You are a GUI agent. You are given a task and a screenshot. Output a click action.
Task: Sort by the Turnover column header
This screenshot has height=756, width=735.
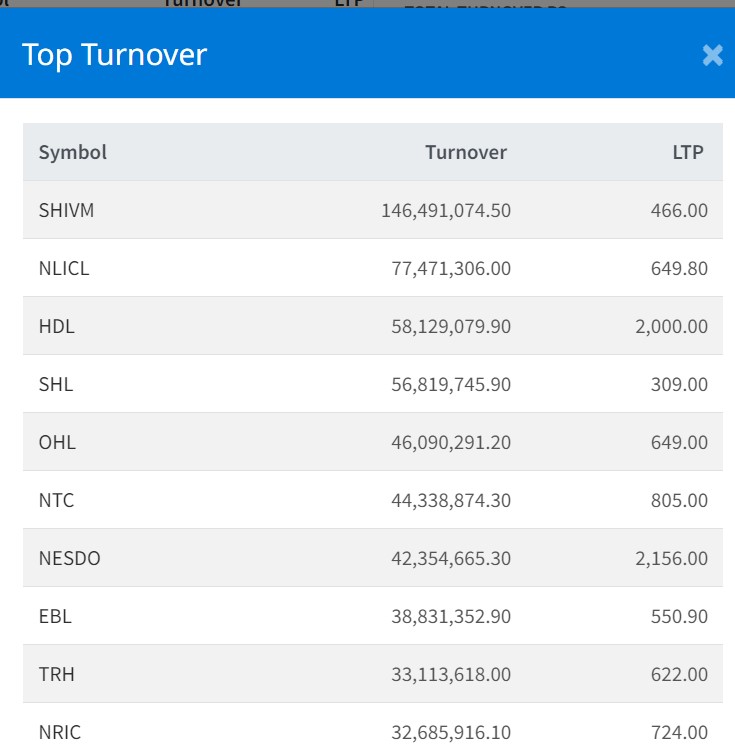465,153
